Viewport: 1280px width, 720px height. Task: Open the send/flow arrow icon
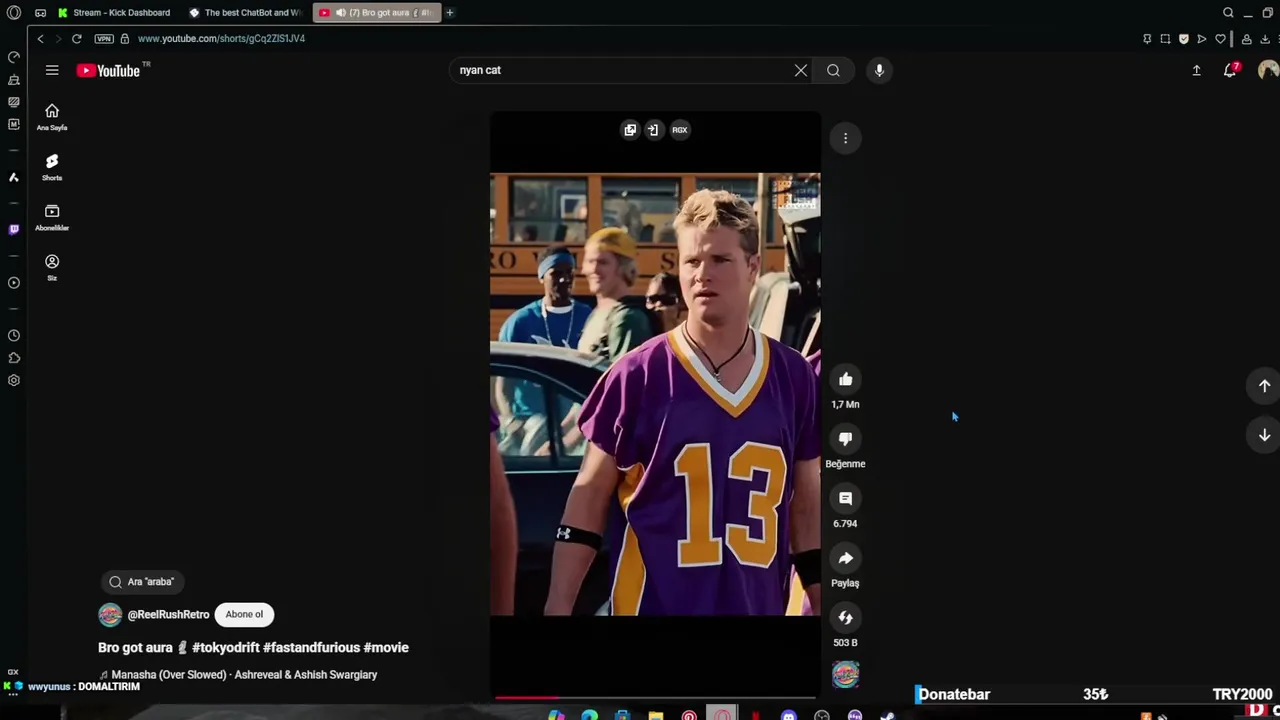pyautogui.click(x=1202, y=39)
